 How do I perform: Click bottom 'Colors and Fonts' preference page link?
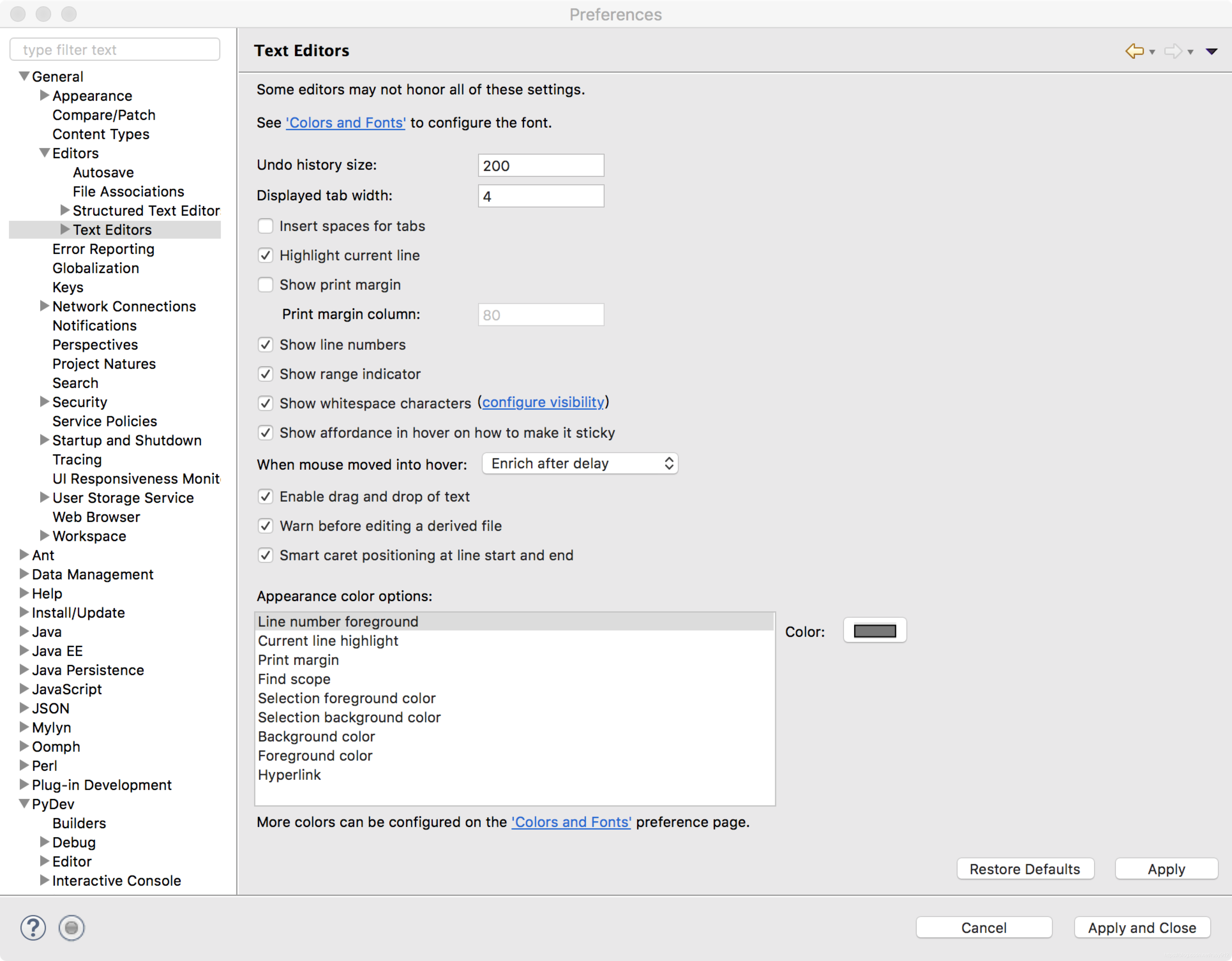tap(571, 822)
